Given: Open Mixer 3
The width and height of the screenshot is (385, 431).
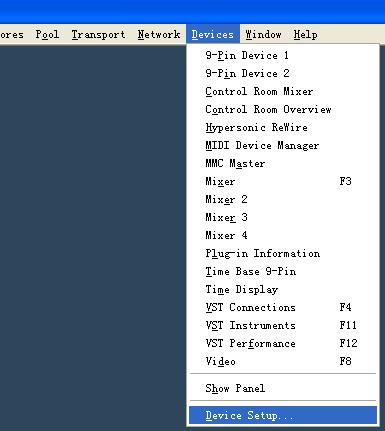Looking at the screenshot, I should (x=283, y=217).
